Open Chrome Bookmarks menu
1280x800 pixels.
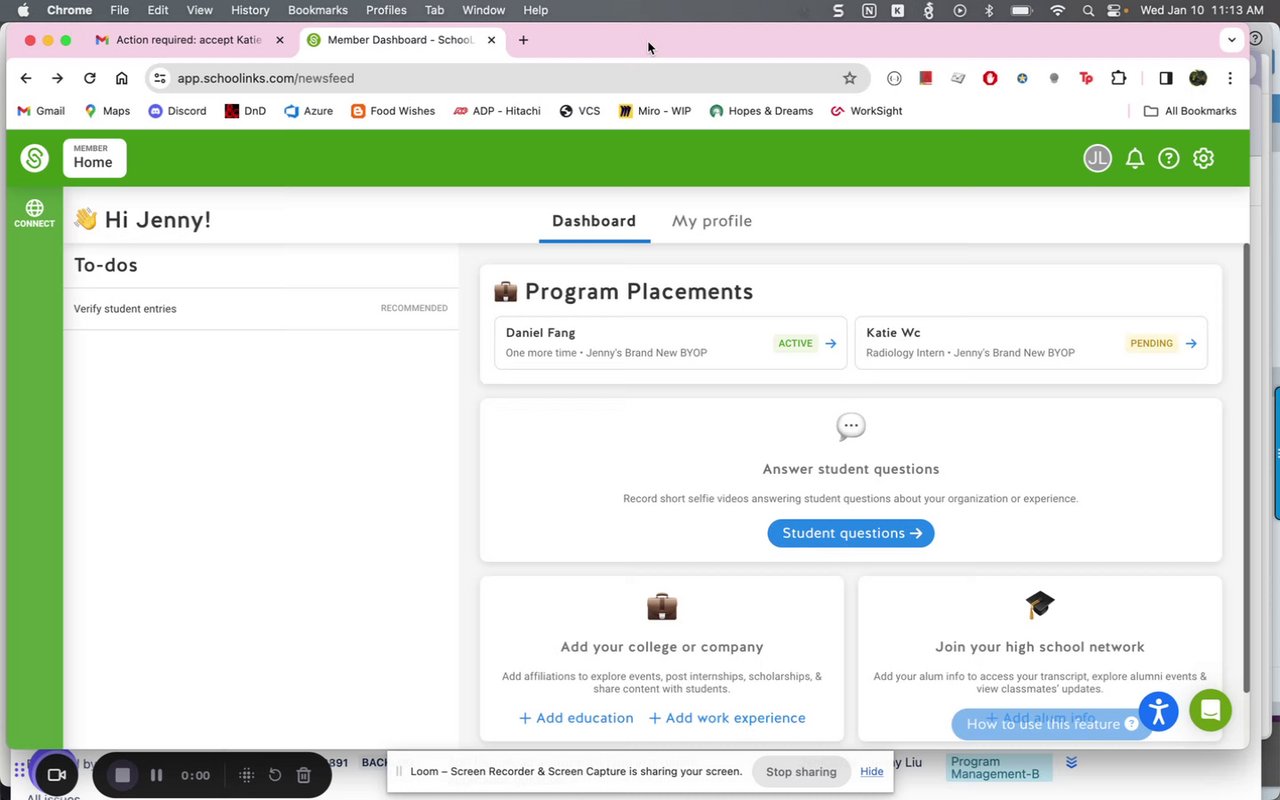click(318, 10)
